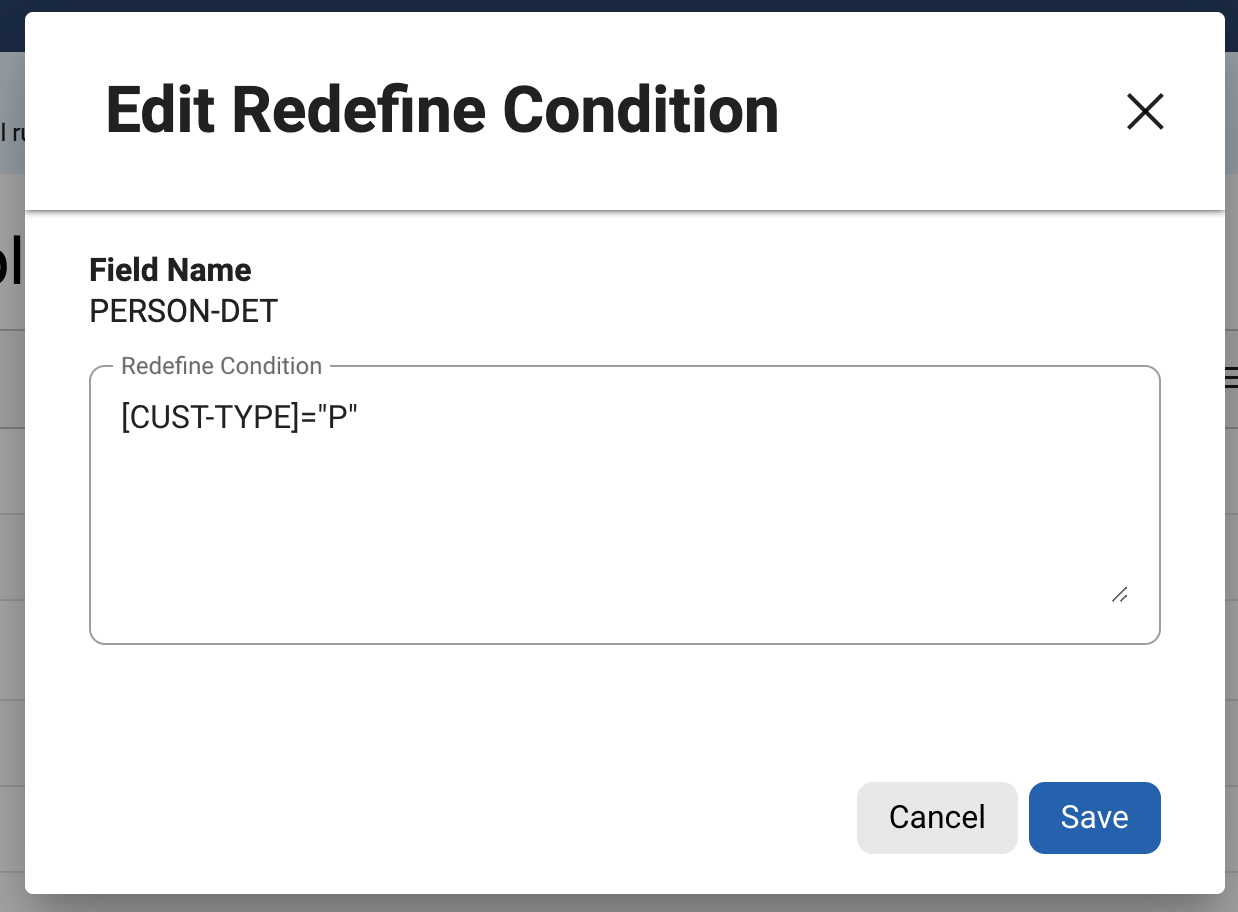
Task: Click the CUST-TYPE text in the condition
Action: click(212, 419)
